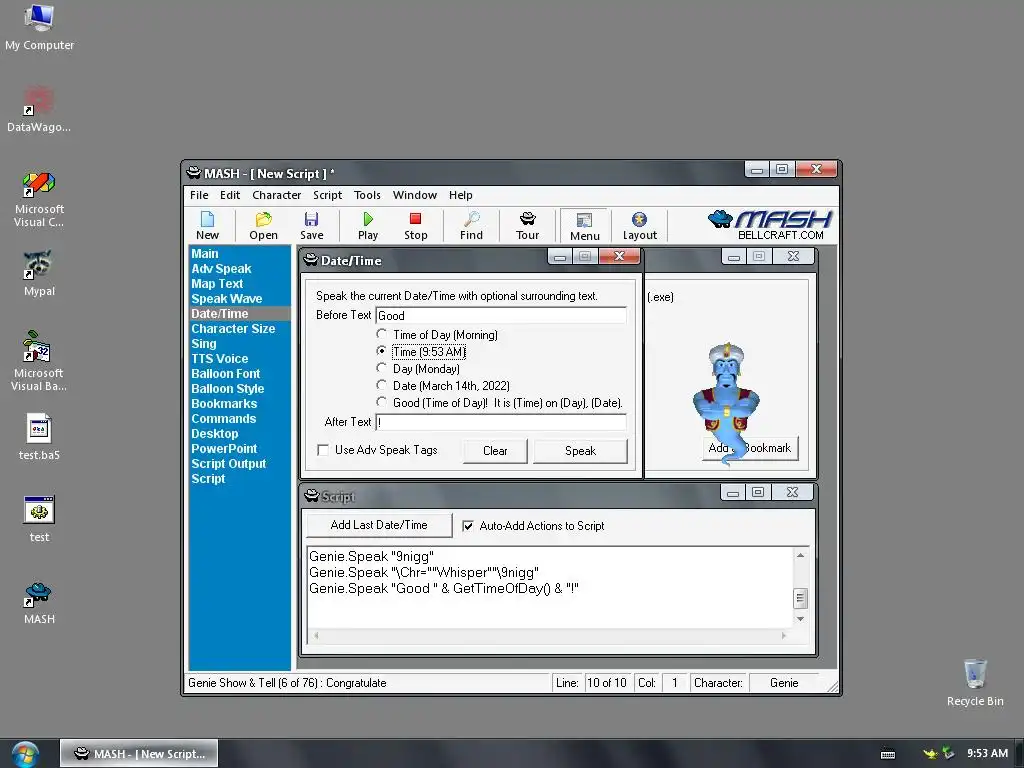Select the Date (March 14th, 2022) option
Image resolution: width=1024 pixels, height=768 pixels.
pos(381,385)
